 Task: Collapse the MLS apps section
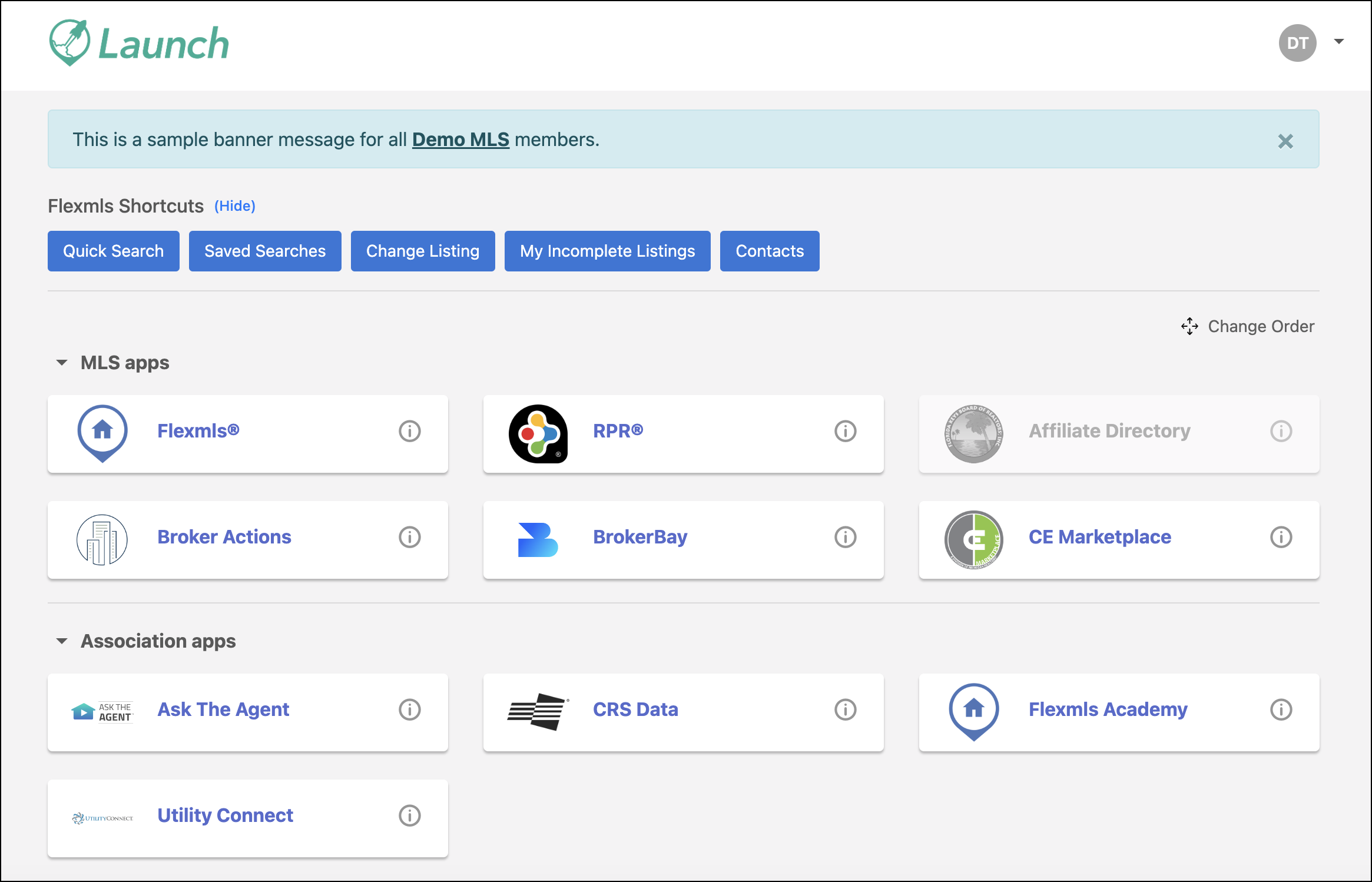coord(62,363)
